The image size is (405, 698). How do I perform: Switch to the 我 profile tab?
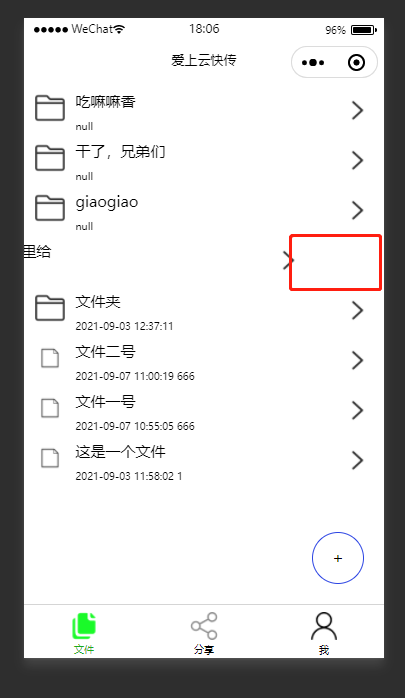tap(324, 633)
